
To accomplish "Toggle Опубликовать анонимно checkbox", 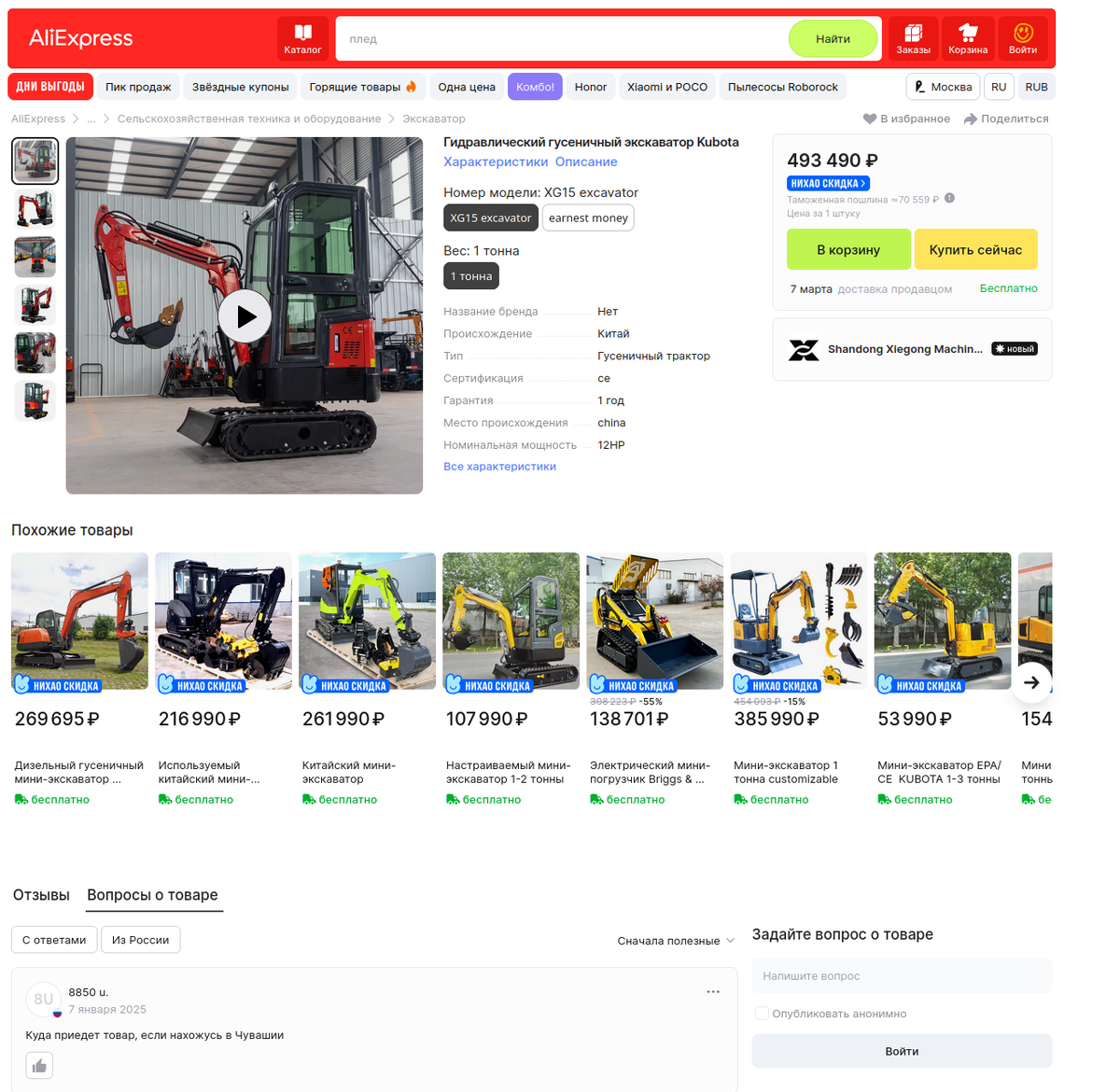I will (762, 1014).
